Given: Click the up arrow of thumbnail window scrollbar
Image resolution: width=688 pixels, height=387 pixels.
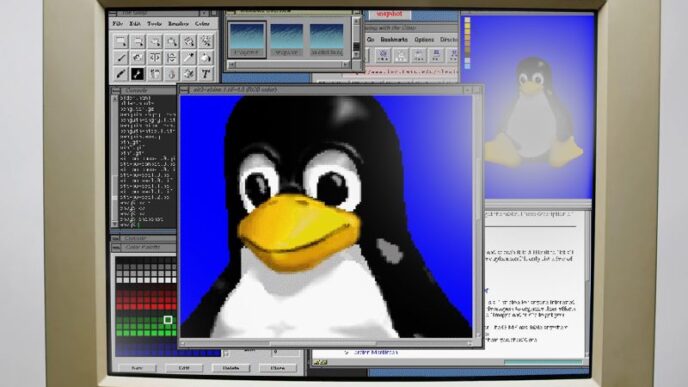Looking at the screenshot, I should (x=356, y=21).
